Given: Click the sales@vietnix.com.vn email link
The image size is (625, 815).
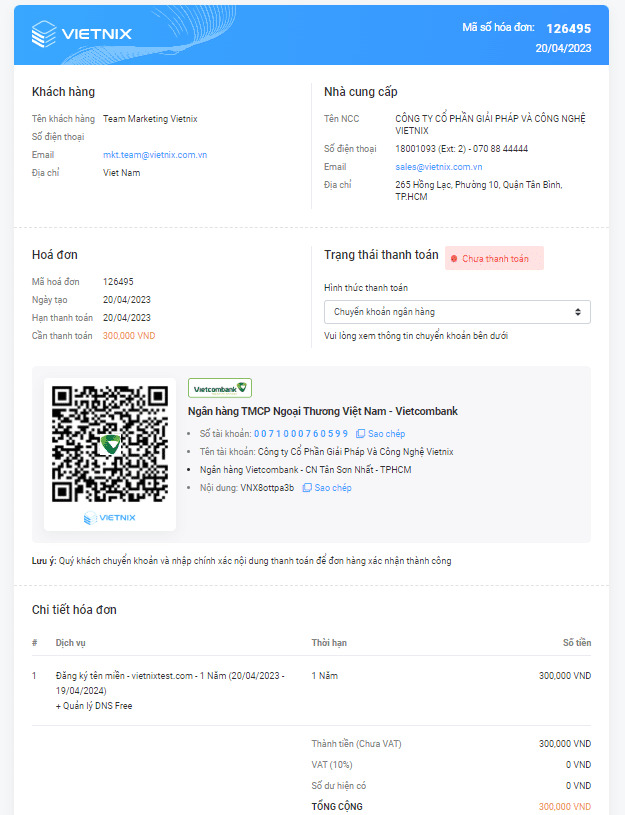Looking at the screenshot, I should [x=438, y=167].
